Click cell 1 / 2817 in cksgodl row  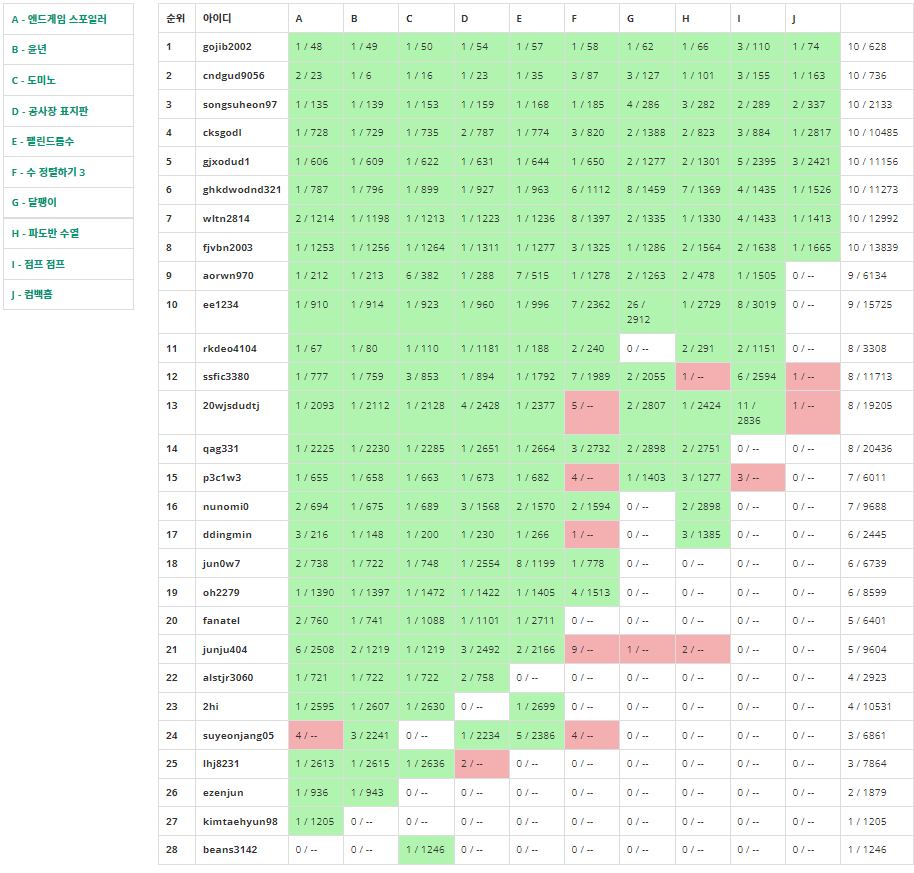[811, 133]
